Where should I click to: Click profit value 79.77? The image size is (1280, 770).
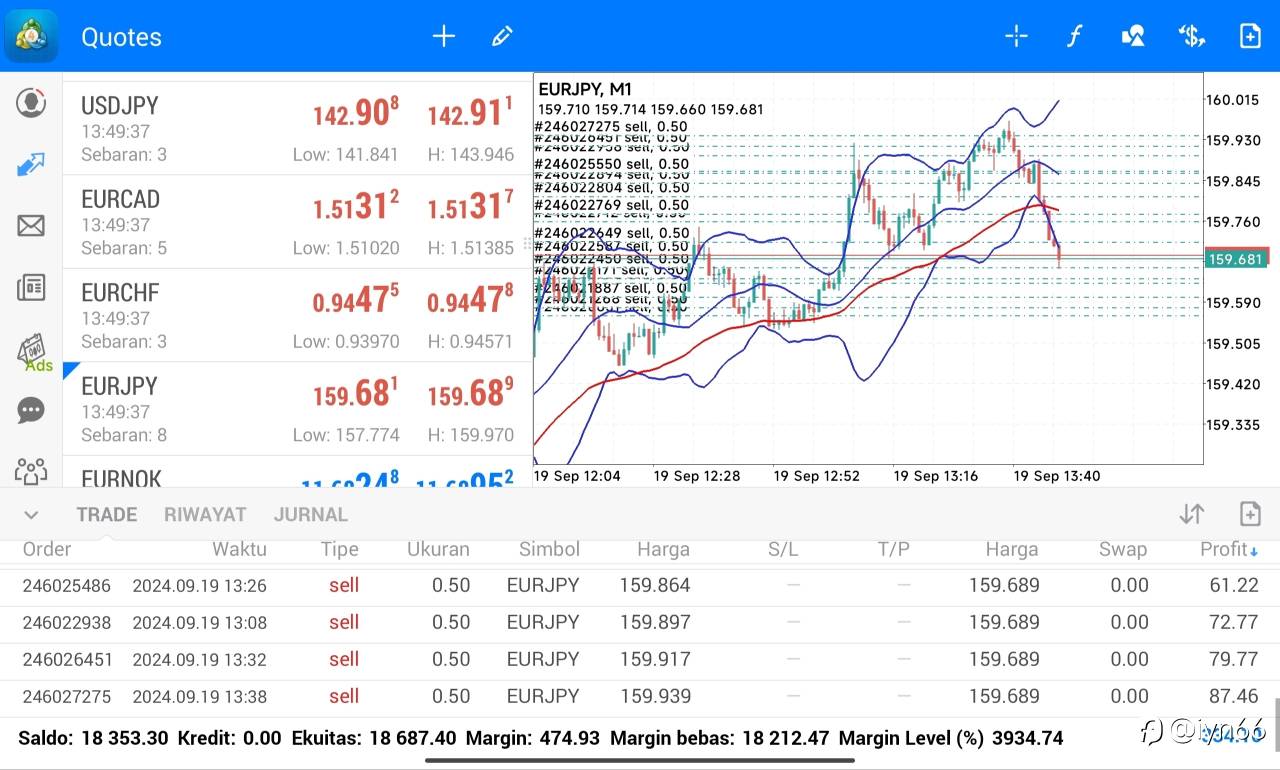(1234, 659)
